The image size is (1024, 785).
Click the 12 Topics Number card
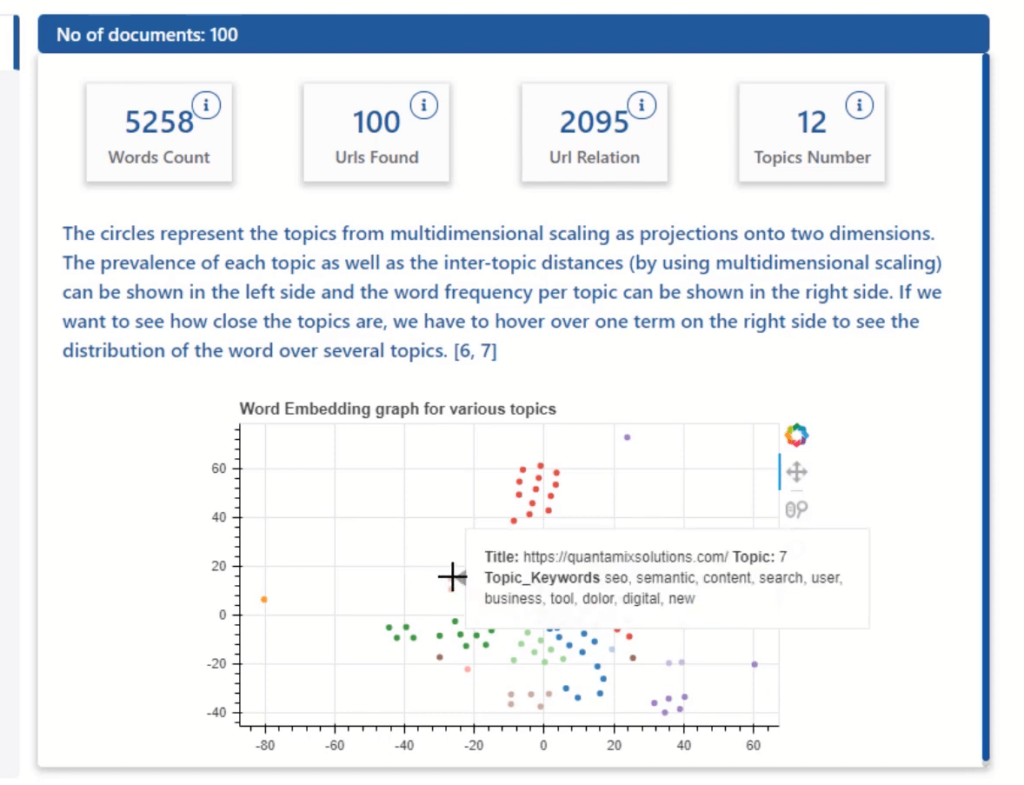(x=812, y=133)
